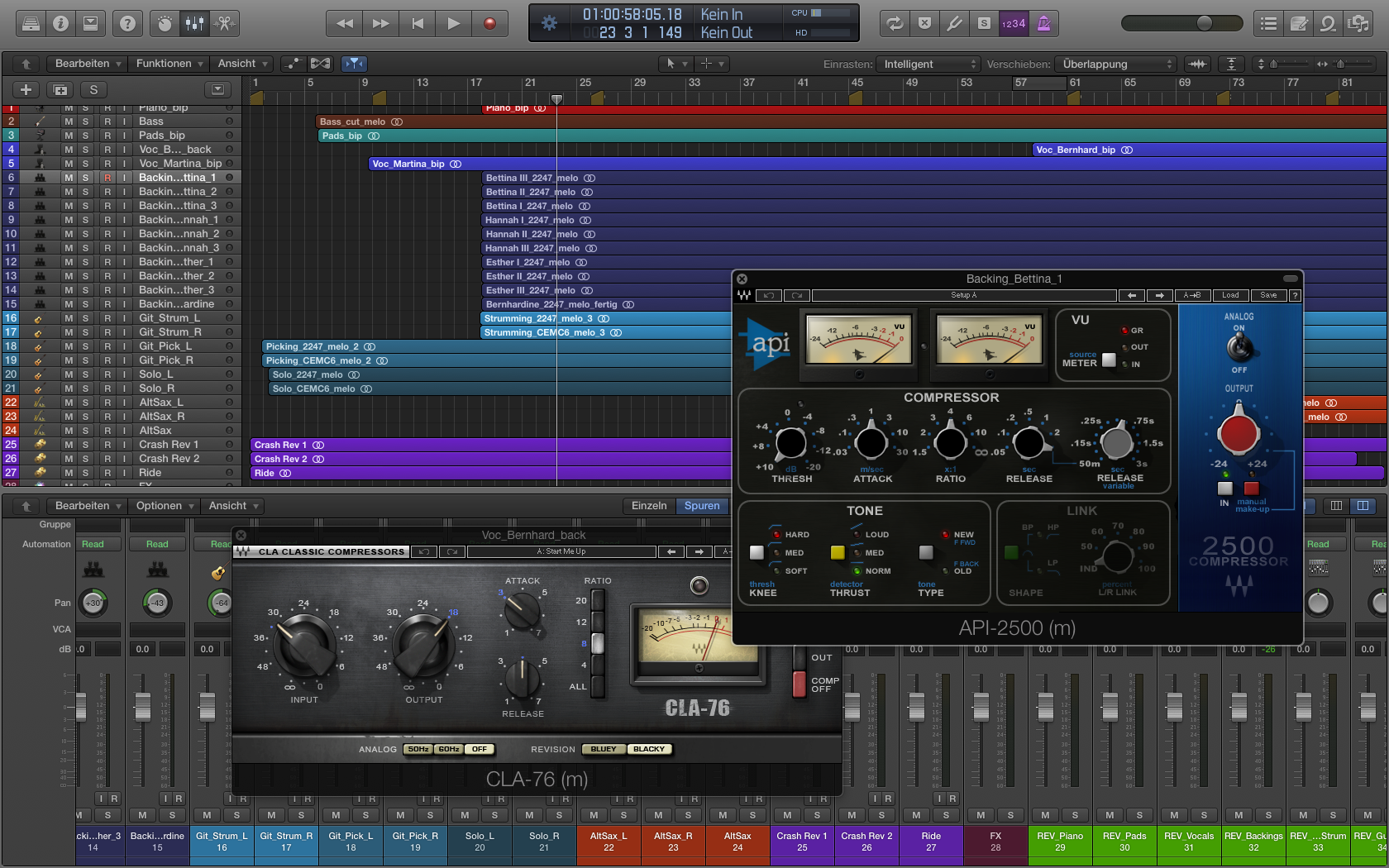Screen dimensions: 1389x868
Task: Open the tracks area Ansicht menu
Action: (242, 64)
